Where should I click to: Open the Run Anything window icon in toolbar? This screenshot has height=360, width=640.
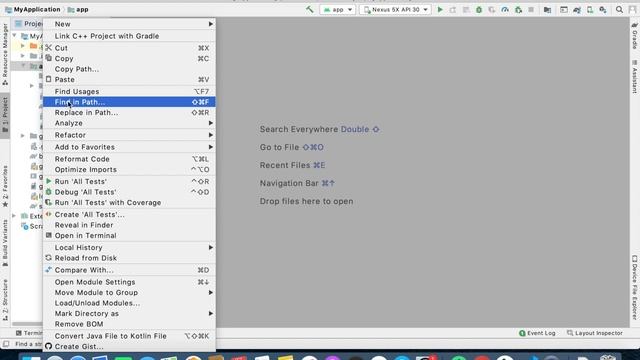564,9
